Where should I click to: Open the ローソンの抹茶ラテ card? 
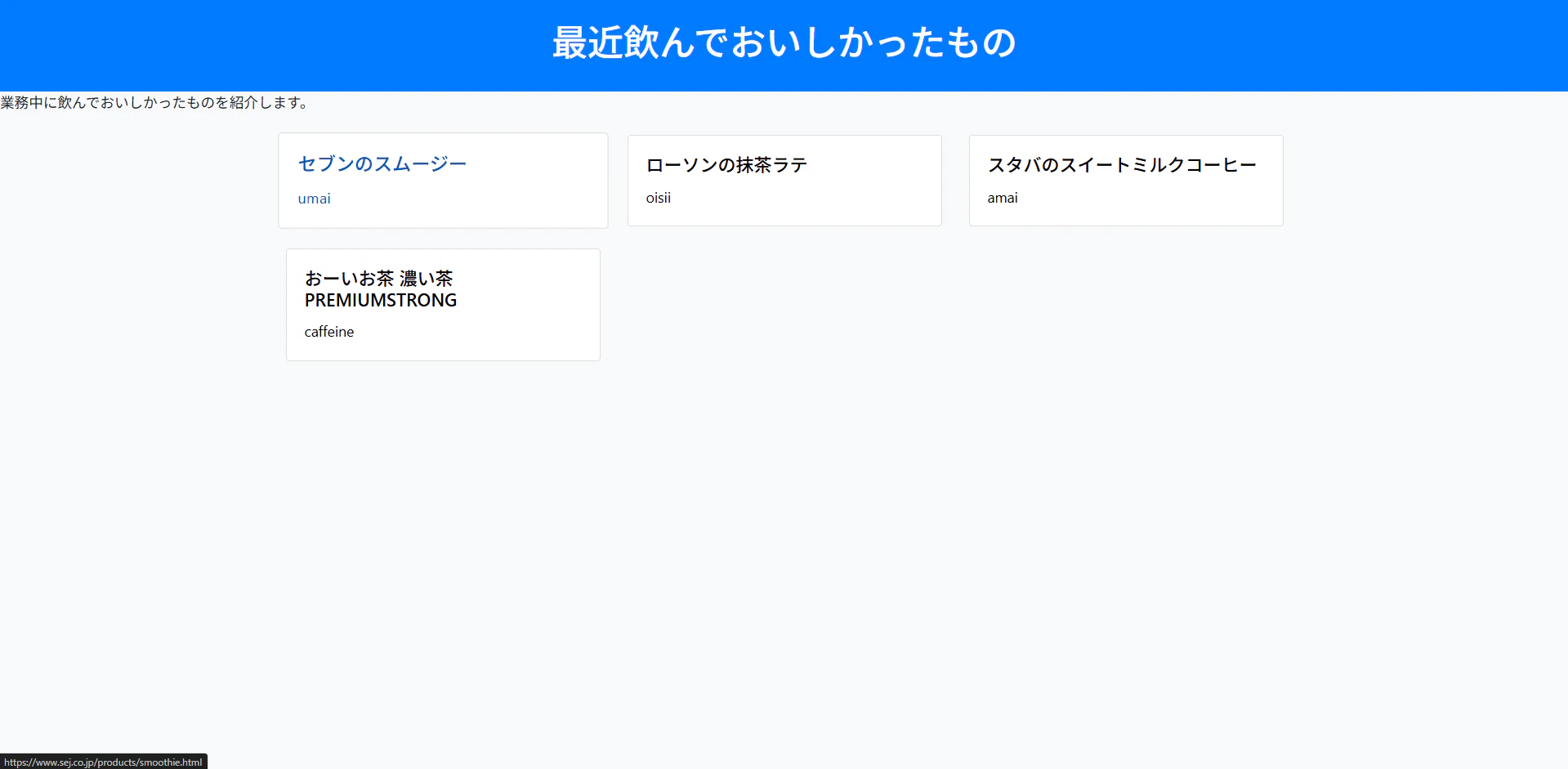(784, 181)
